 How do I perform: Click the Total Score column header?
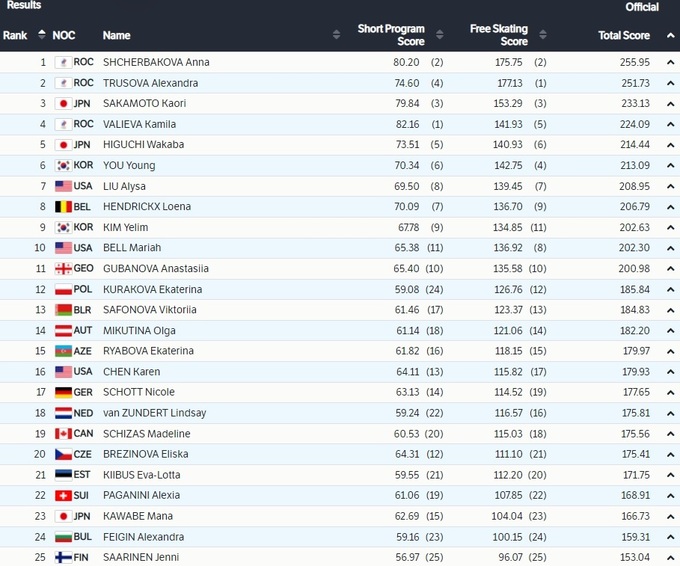click(623, 35)
